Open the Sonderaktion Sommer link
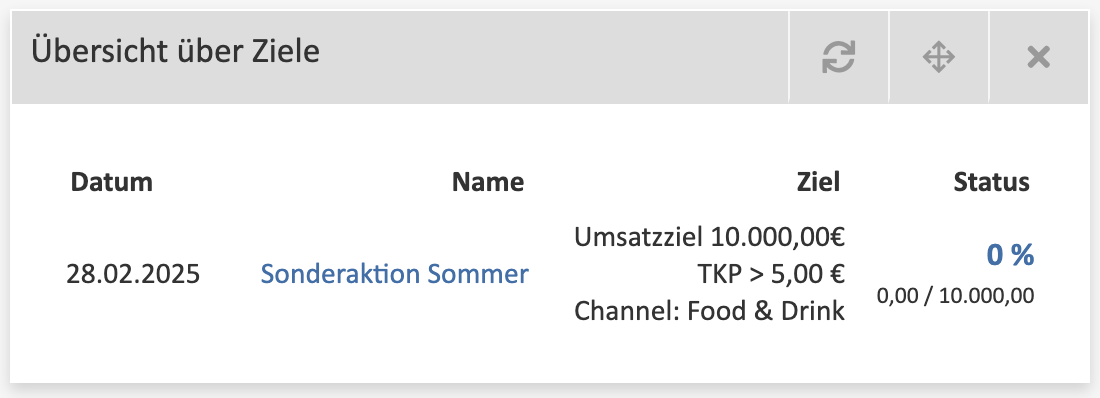1100x398 pixels. point(394,274)
